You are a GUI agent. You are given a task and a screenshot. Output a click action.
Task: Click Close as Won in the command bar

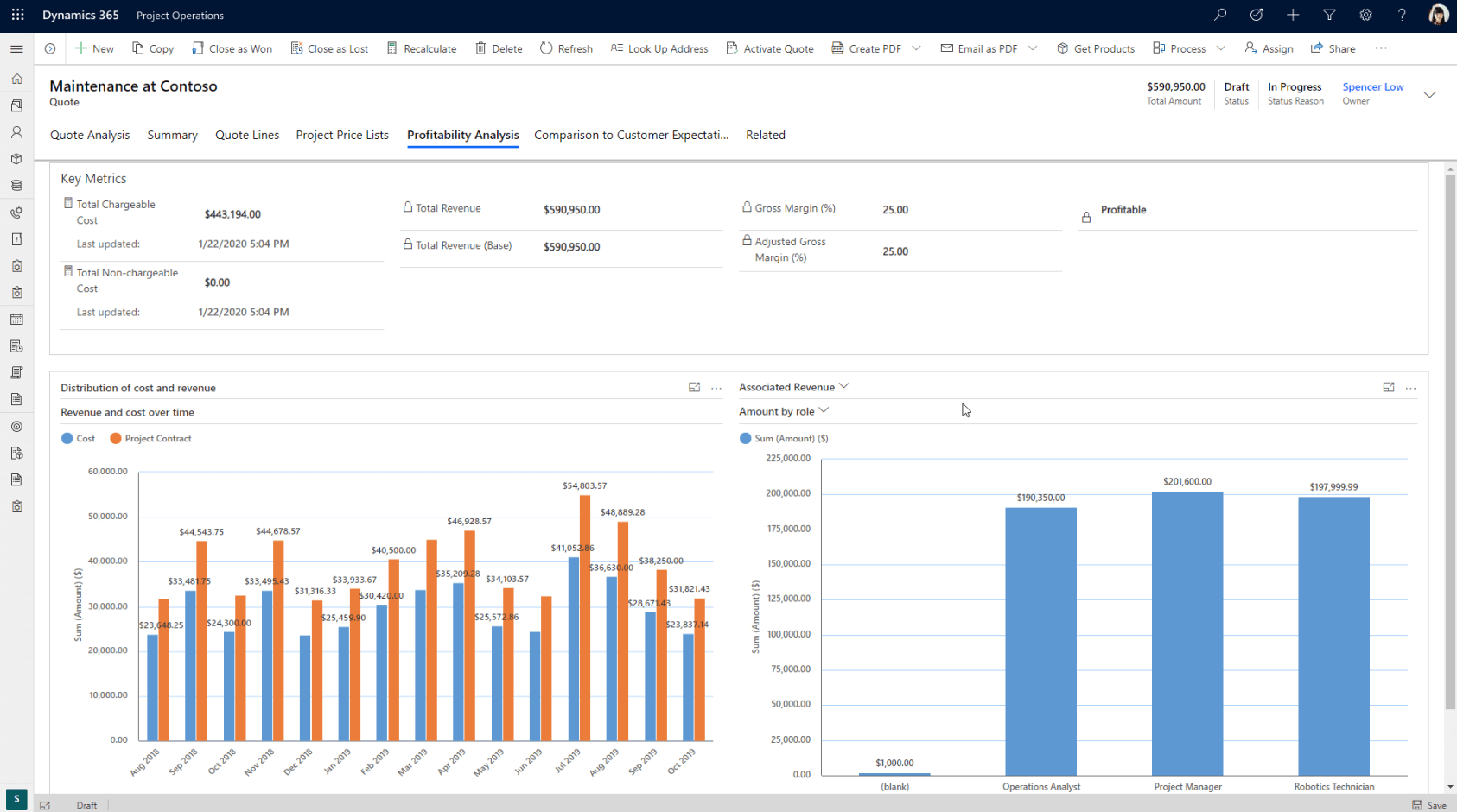pos(232,48)
